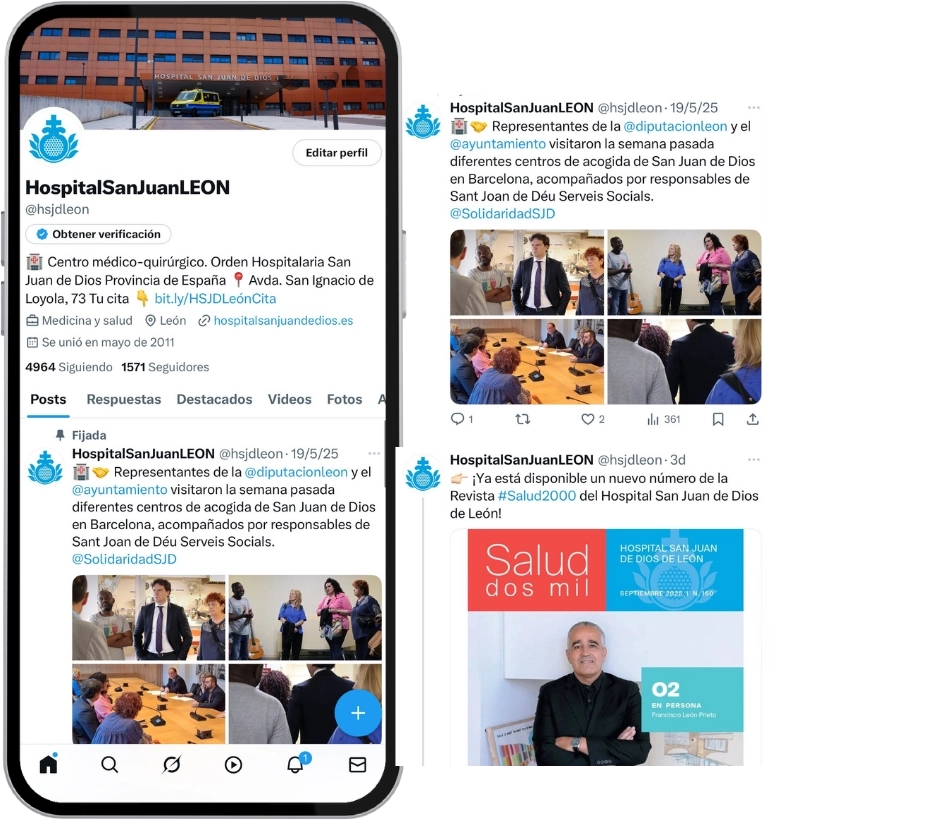Expand three-dot menu on right 19/5/25 post
This screenshot has width=927, height=820.
(x=754, y=108)
